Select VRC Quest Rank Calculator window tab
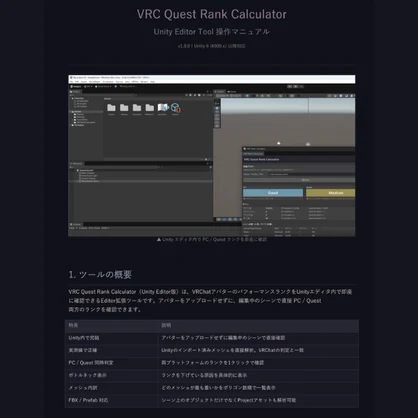This screenshot has height=418, width=418. (253, 154)
